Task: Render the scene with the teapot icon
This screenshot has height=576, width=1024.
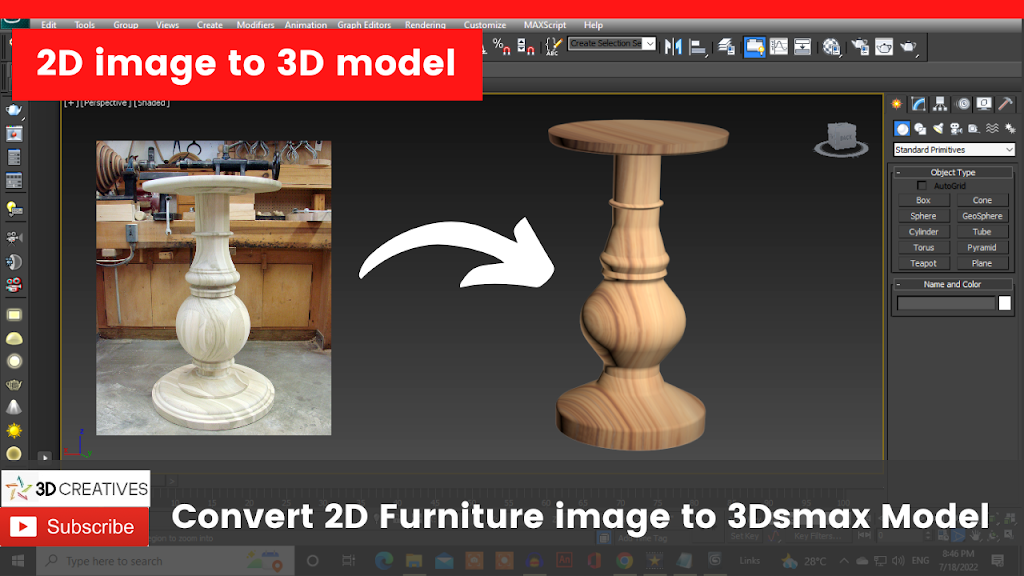Action: click(x=907, y=45)
